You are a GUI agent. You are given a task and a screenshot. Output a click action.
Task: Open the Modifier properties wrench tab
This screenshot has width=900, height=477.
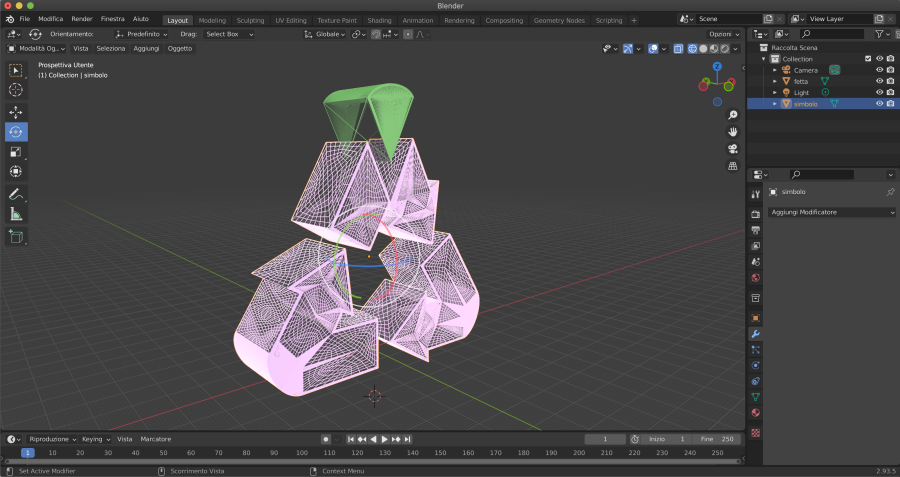(755, 333)
